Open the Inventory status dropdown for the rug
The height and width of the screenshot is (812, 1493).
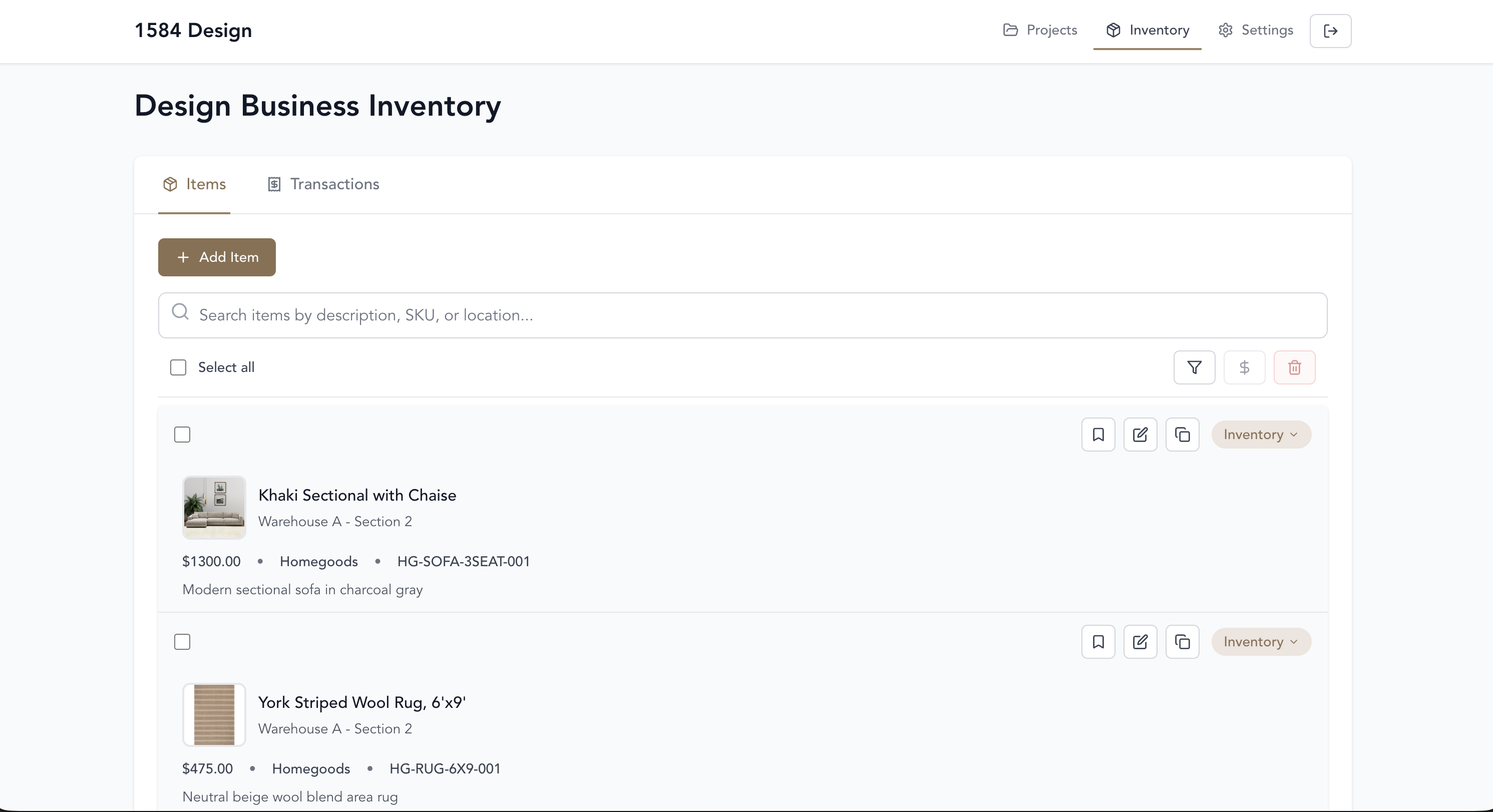[1262, 642]
